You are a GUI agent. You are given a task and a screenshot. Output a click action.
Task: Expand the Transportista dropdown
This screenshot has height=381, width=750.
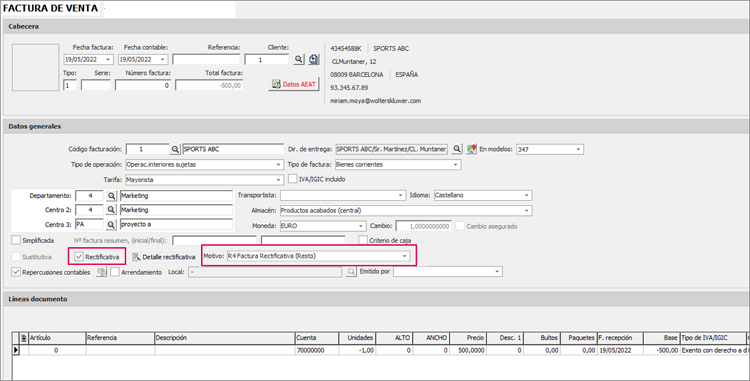pyautogui.click(x=401, y=196)
